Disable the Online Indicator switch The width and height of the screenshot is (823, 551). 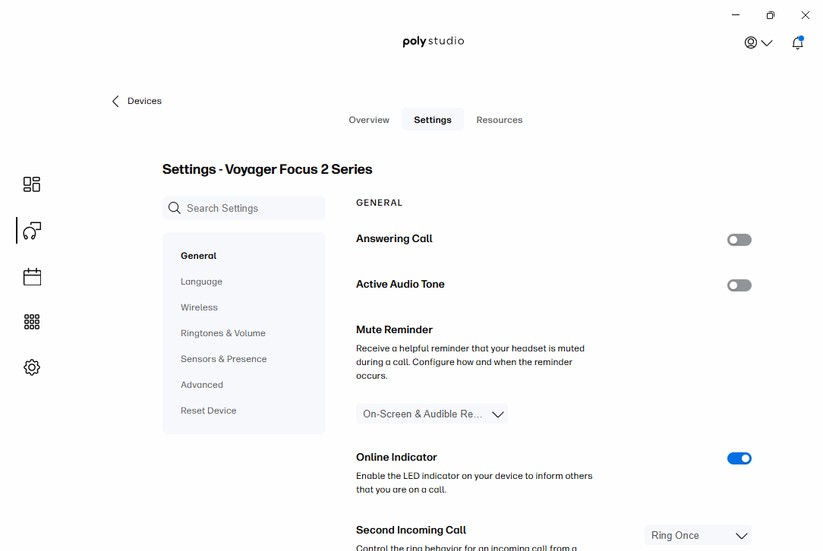pos(739,459)
